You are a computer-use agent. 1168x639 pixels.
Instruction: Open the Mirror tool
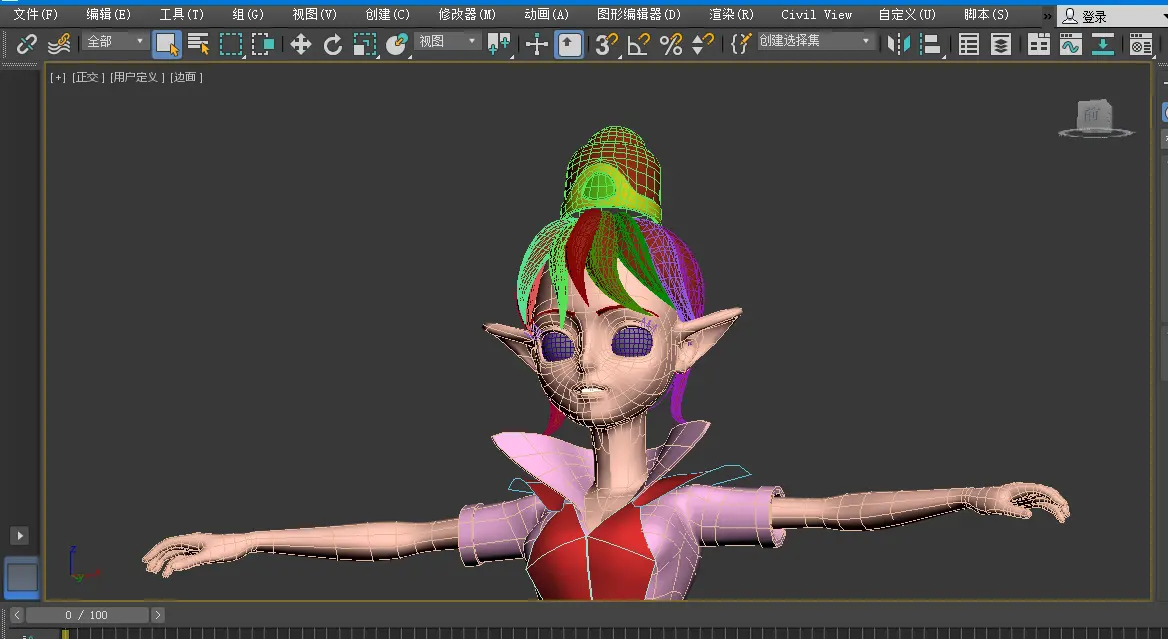(x=899, y=44)
